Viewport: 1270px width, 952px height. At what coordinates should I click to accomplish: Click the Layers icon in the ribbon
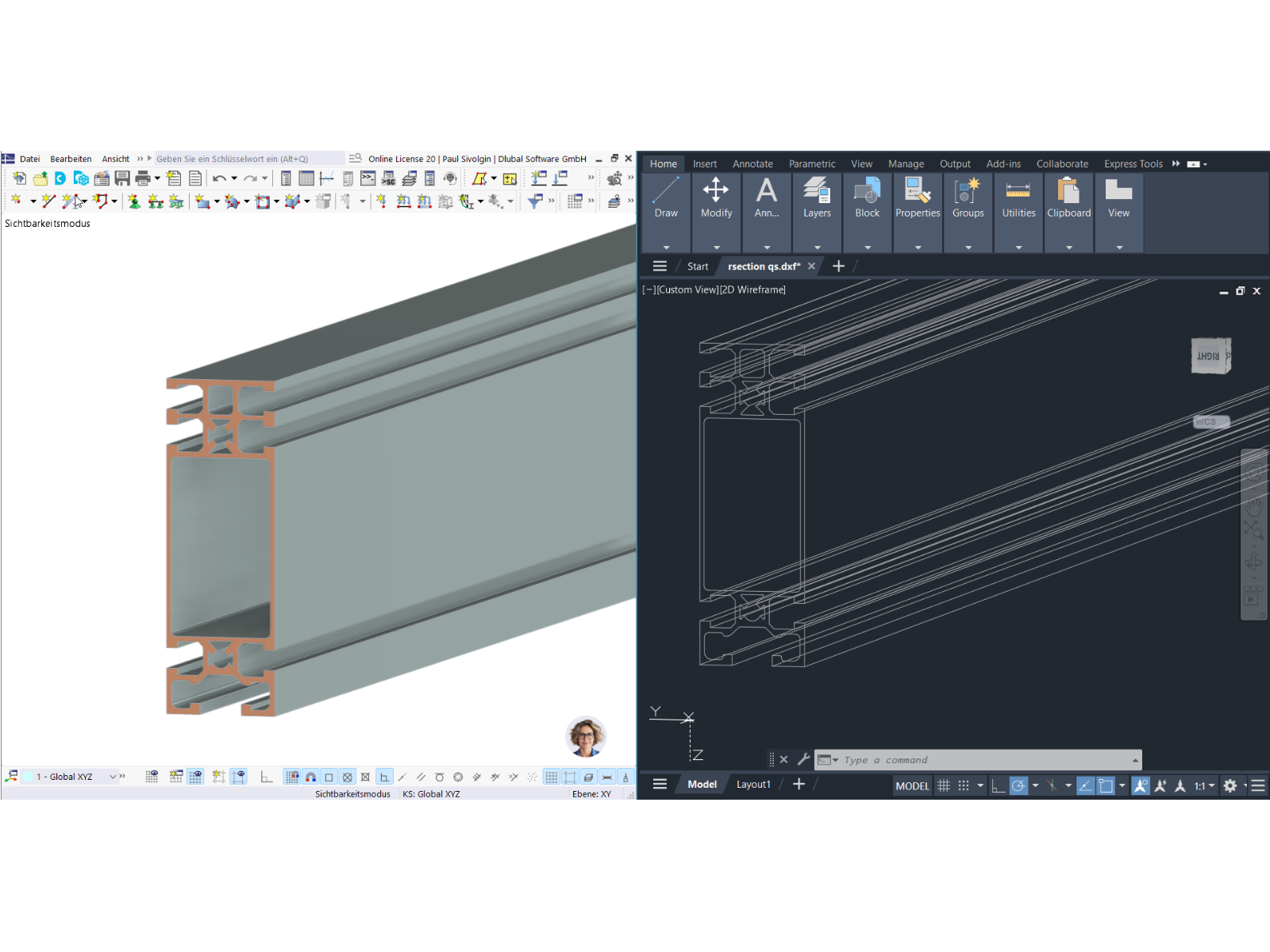(x=816, y=198)
